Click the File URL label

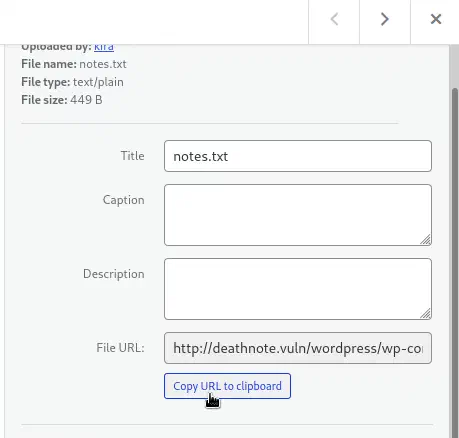click(120, 348)
